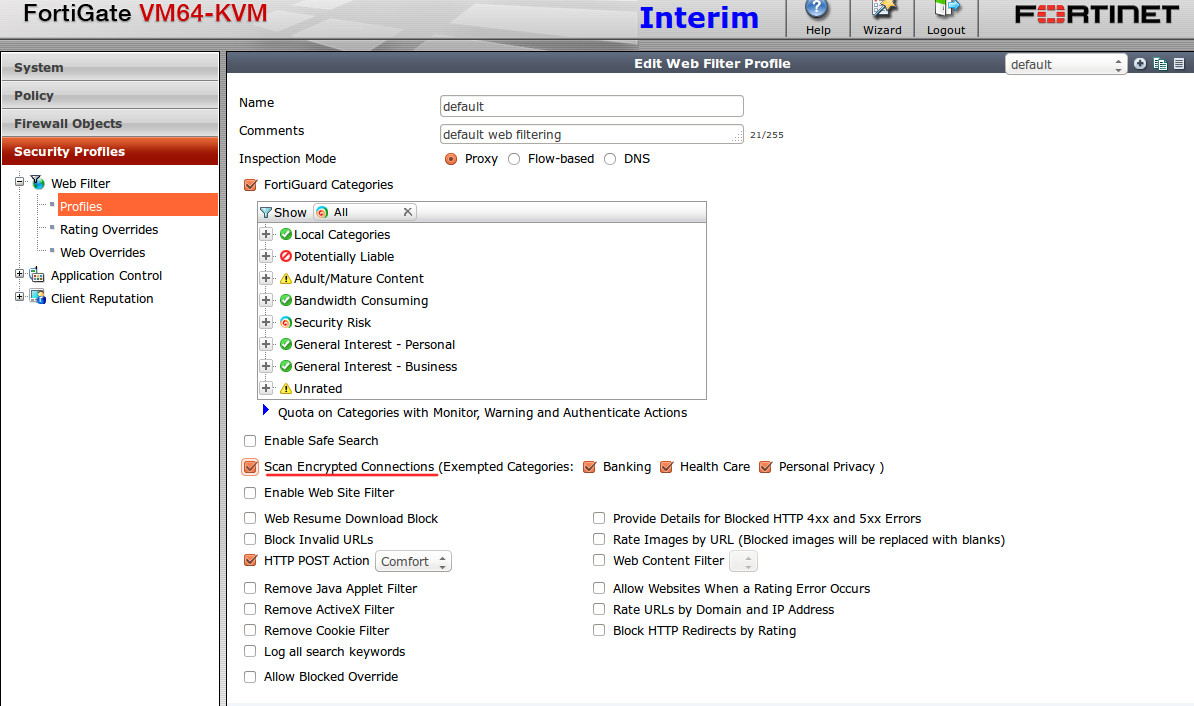
Task: Toggle HTTP POST Action checkbox
Action: coord(250,560)
